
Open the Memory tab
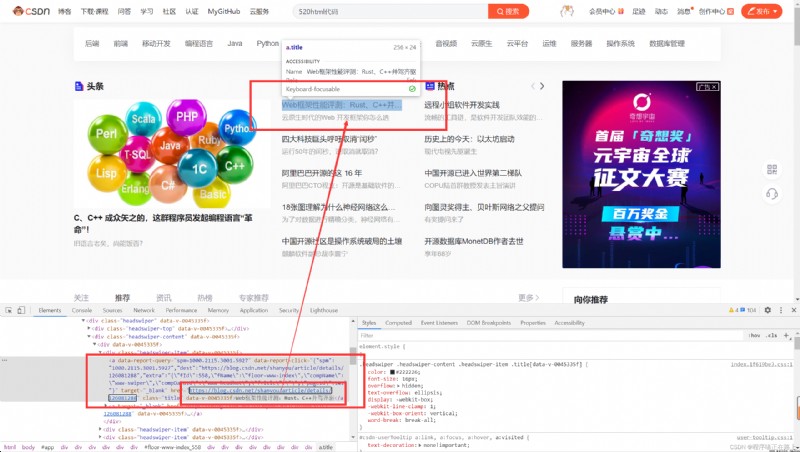point(218,310)
